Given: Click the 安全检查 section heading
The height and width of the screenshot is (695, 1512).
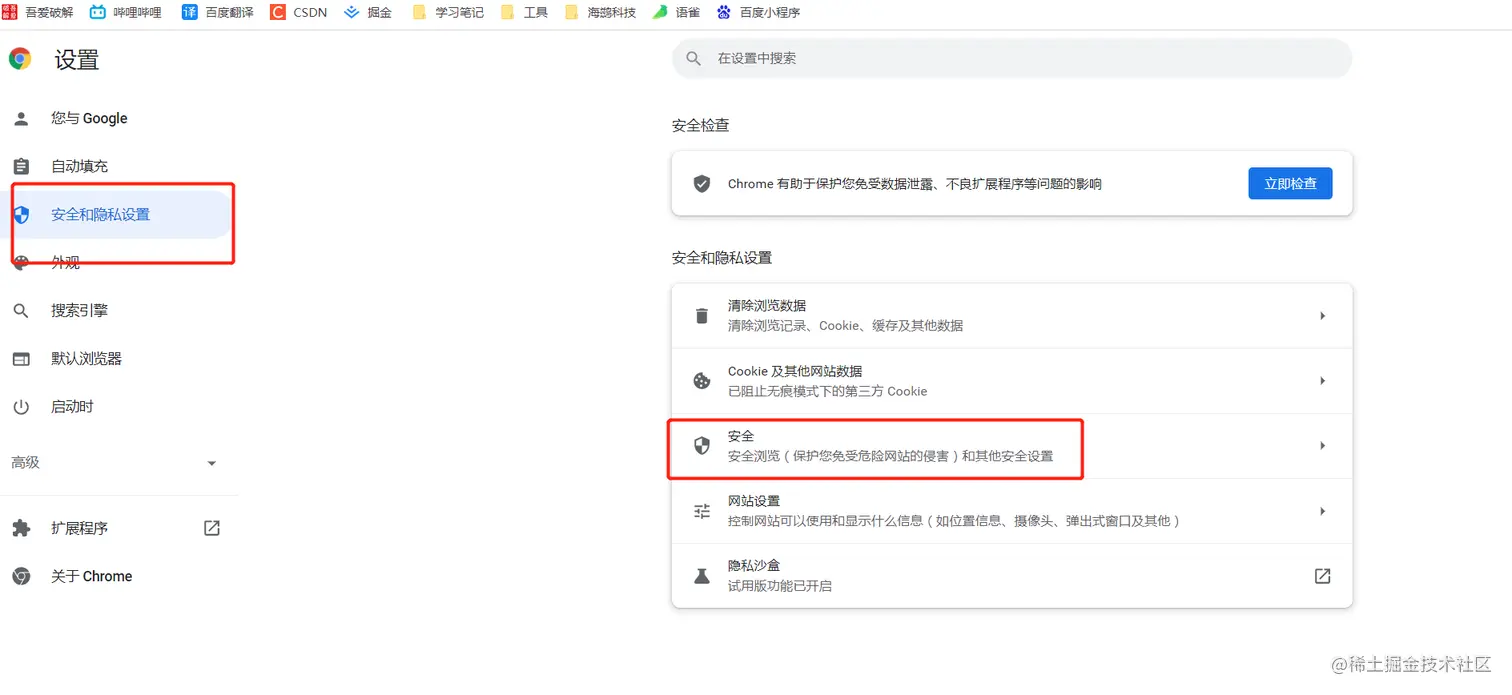Looking at the screenshot, I should tap(701, 126).
